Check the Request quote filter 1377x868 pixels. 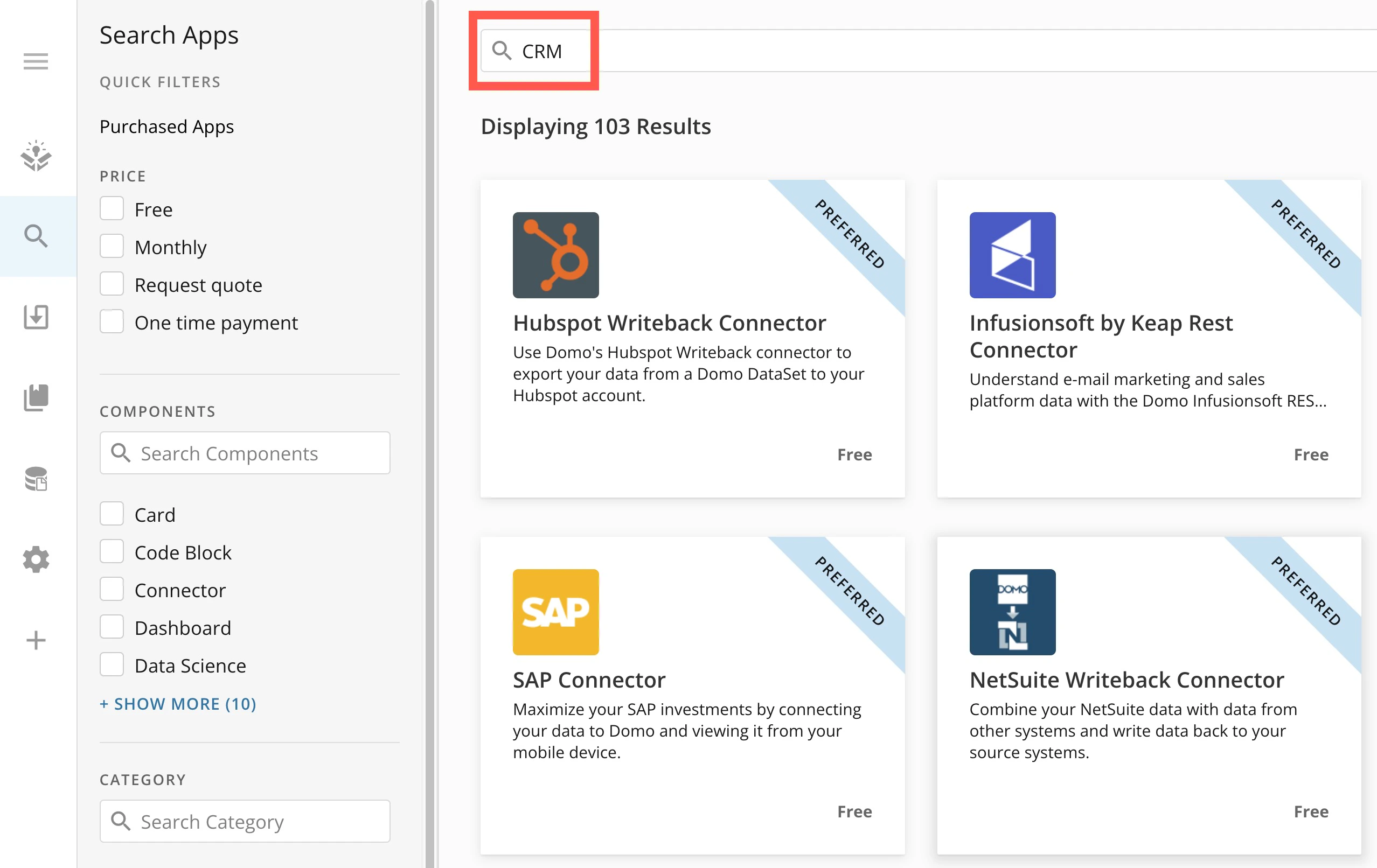[112, 284]
